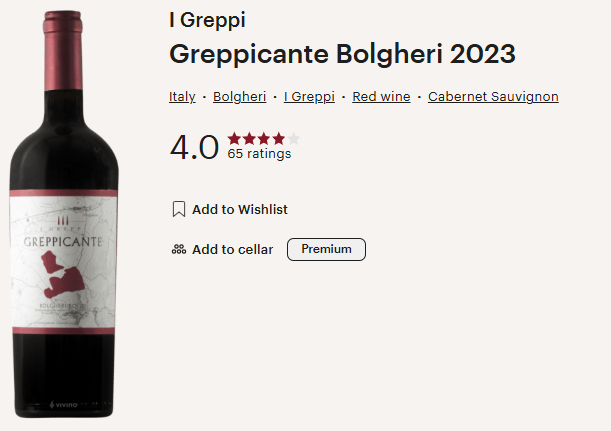Open the Italy country link
Viewport: 611px width, 431px height.
182,97
